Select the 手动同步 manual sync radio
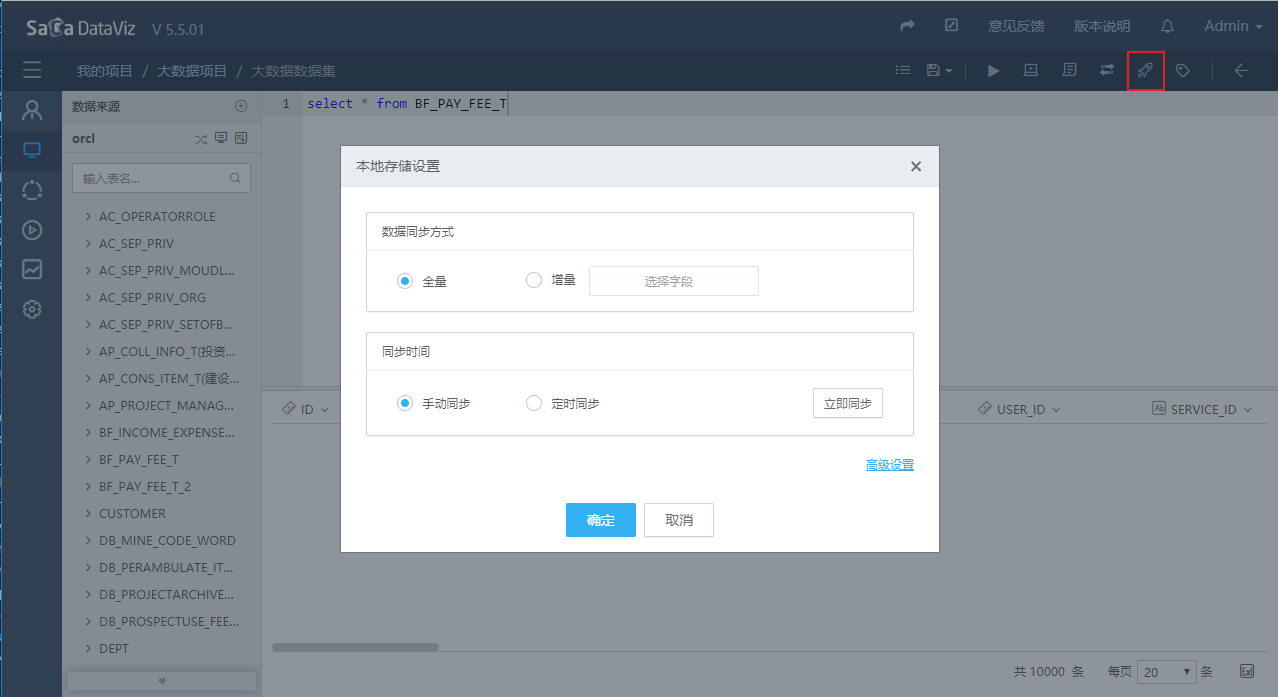 [405, 403]
